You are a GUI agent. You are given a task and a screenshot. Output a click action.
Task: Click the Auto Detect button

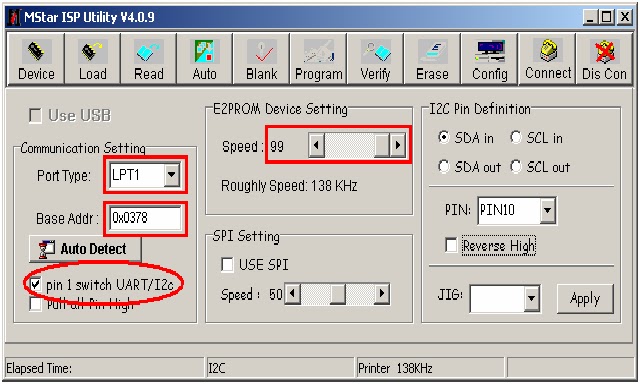(85, 249)
